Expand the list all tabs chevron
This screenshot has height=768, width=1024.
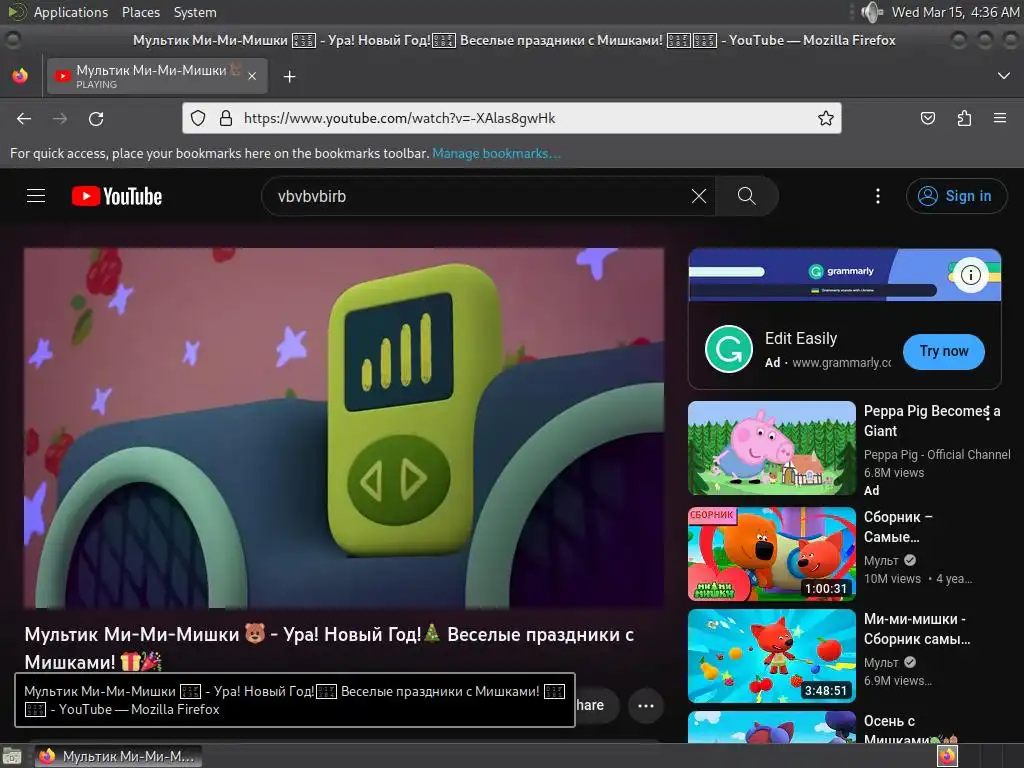click(x=1004, y=76)
